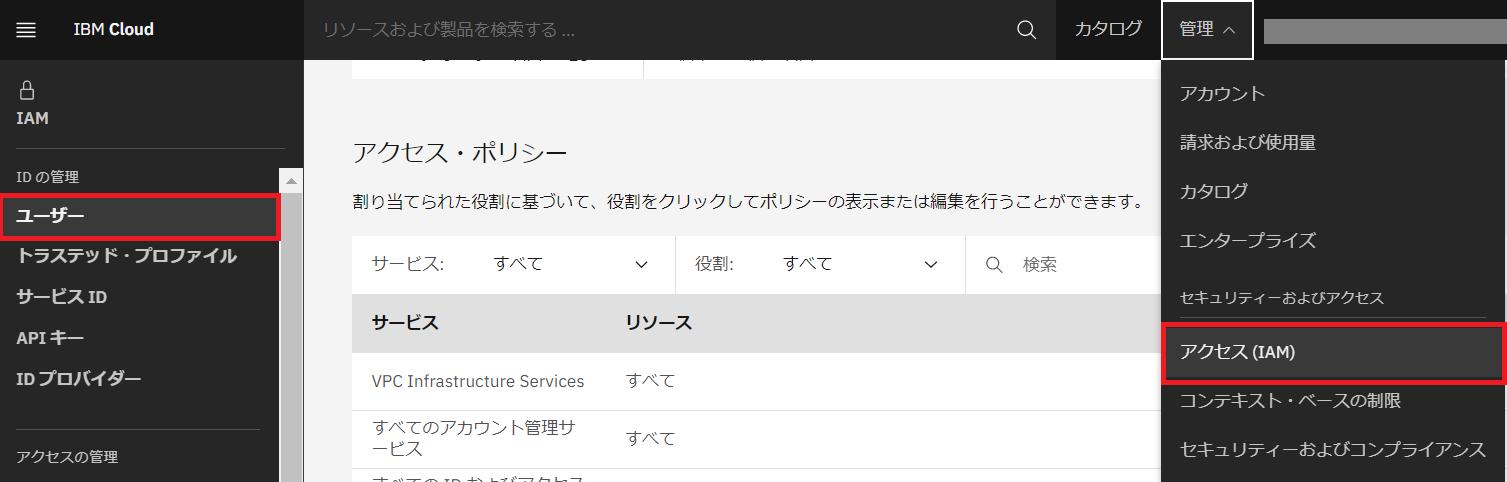Click the resource search input field
Image resolution: width=1507 pixels, height=482 pixels.
660,30
